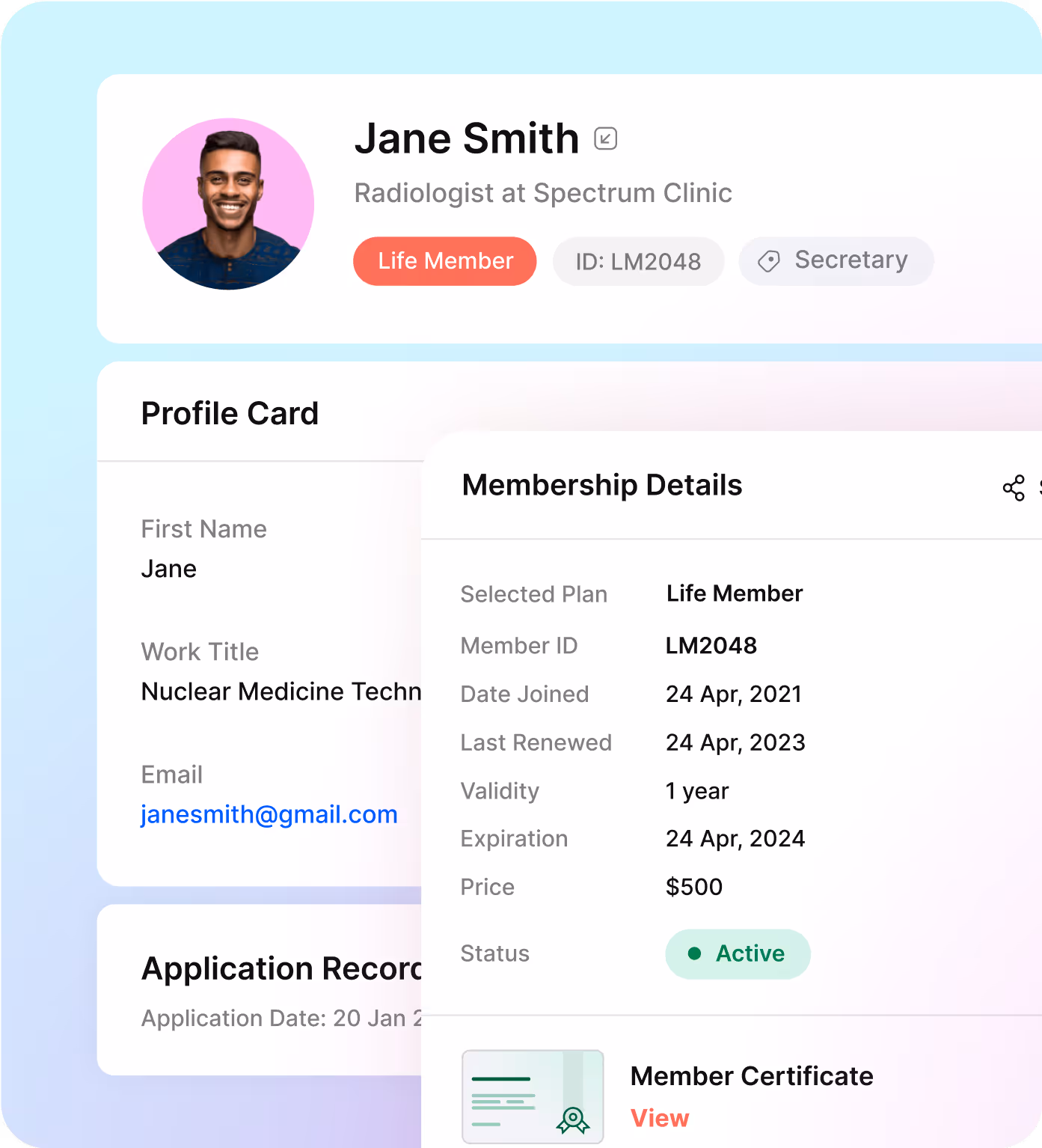Screen dimensions: 1042x1148
Task: Click the first name value 'Jane'
Action: coord(169,569)
